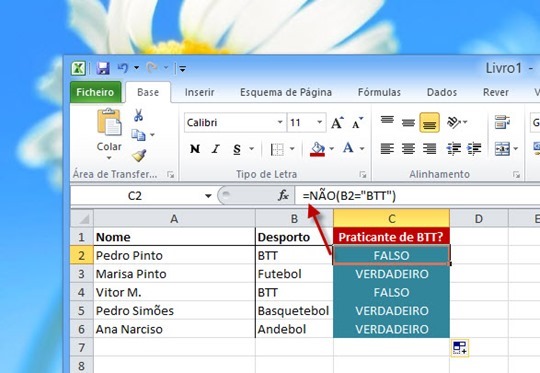
Task: Cut selection with the scissors icon
Action: click(138, 115)
